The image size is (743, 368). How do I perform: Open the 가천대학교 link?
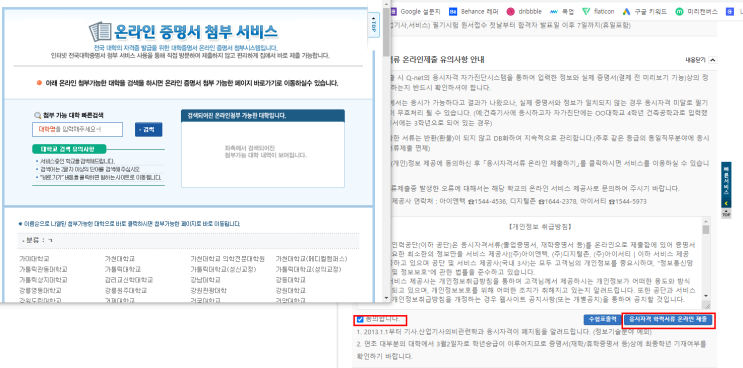(x=119, y=259)
